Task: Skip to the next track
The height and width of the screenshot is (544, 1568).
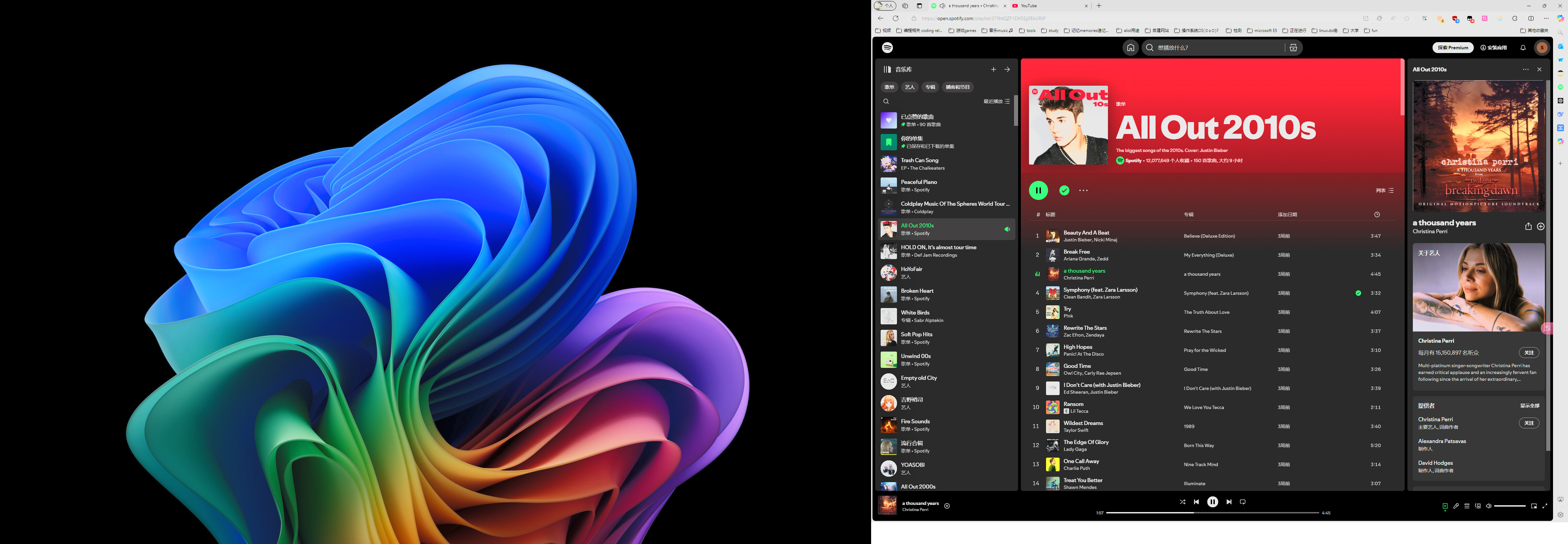Action: [x=1229, y=502]
